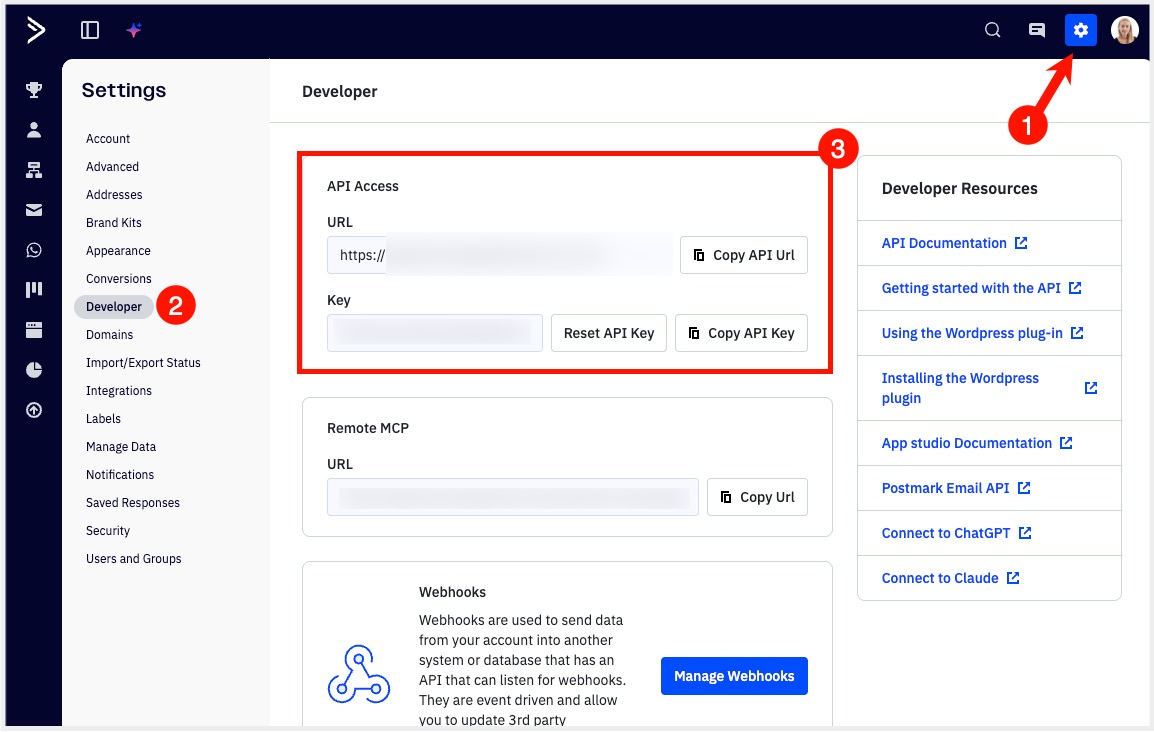This screenshot has height=732, width=1154.
Task: Select Developer in the Settings menu
Action: (x=114, y=307)
